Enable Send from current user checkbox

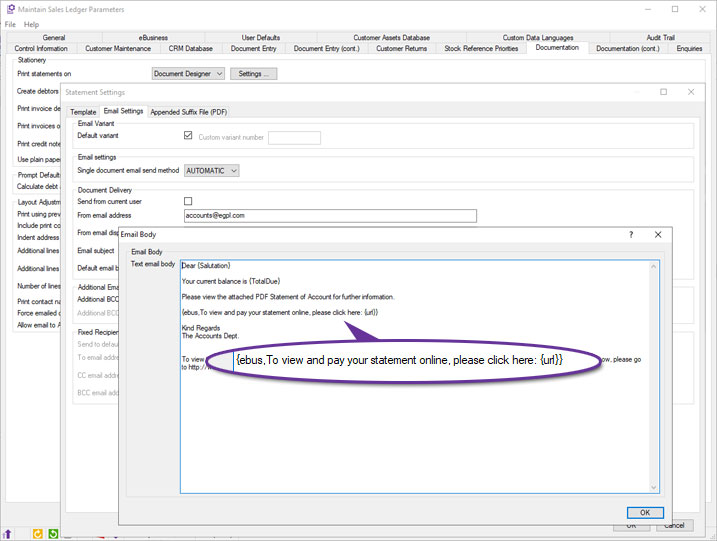pos(188,201)
